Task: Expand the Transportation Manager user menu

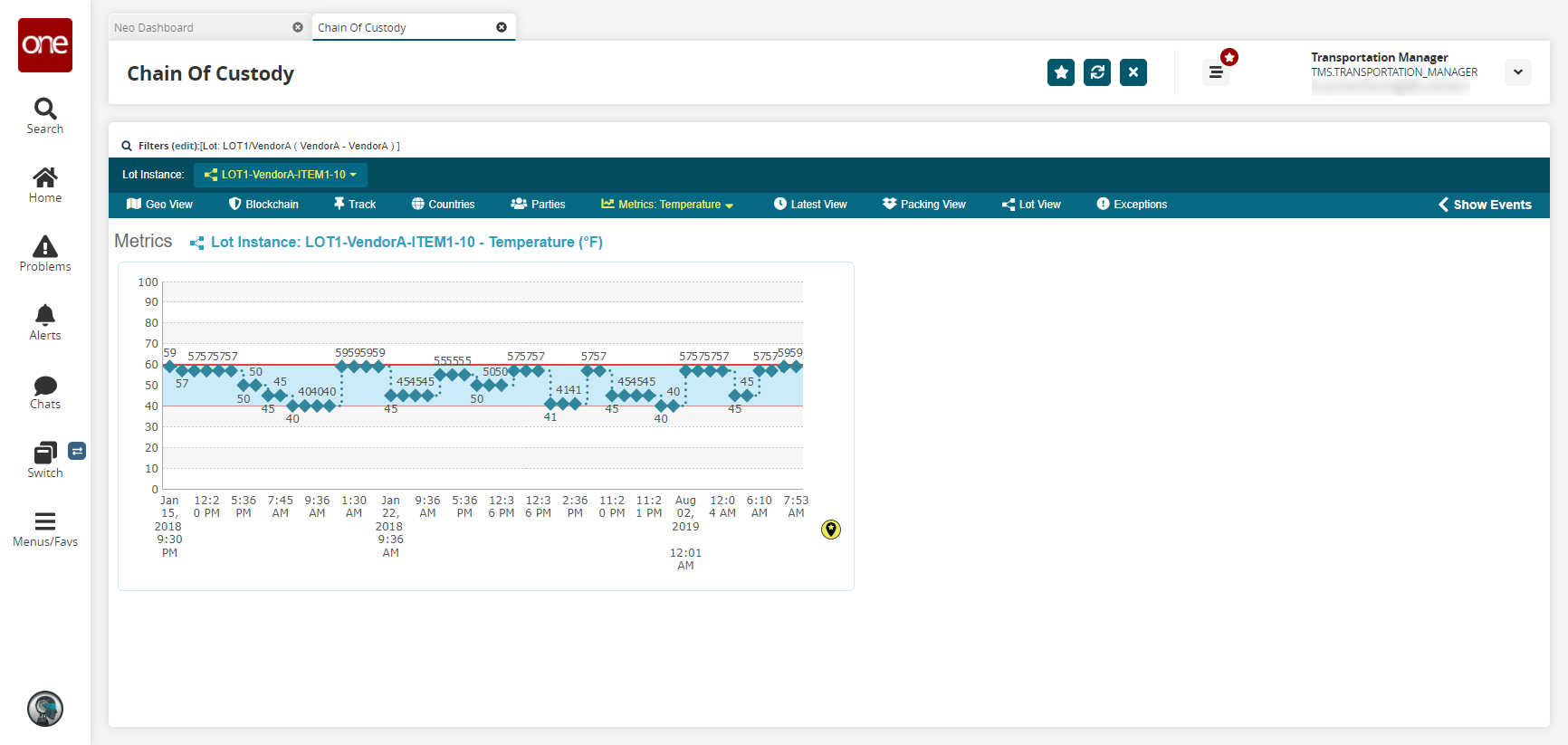Action: [1518, 72]
